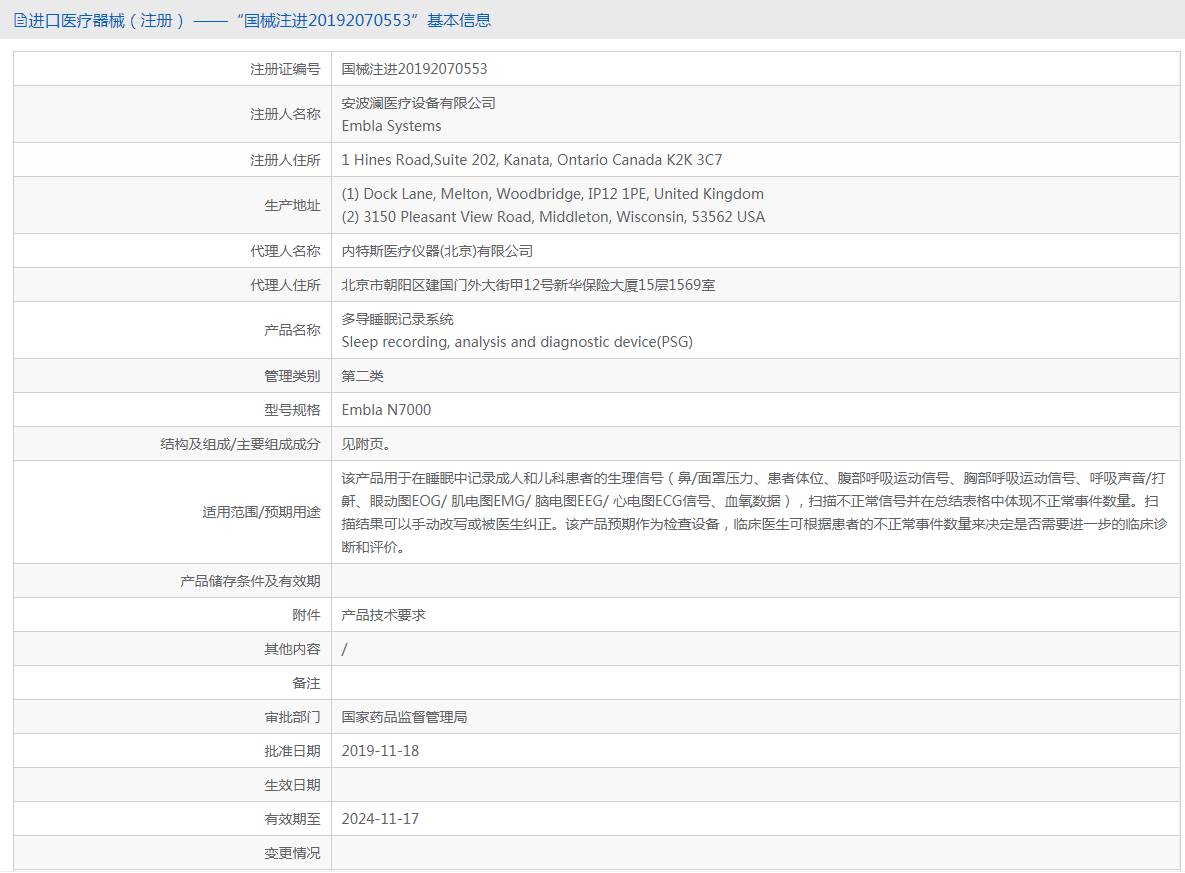Click the approval date 2019-11-18
This screenshot has width=1185, height=873.
380,751
